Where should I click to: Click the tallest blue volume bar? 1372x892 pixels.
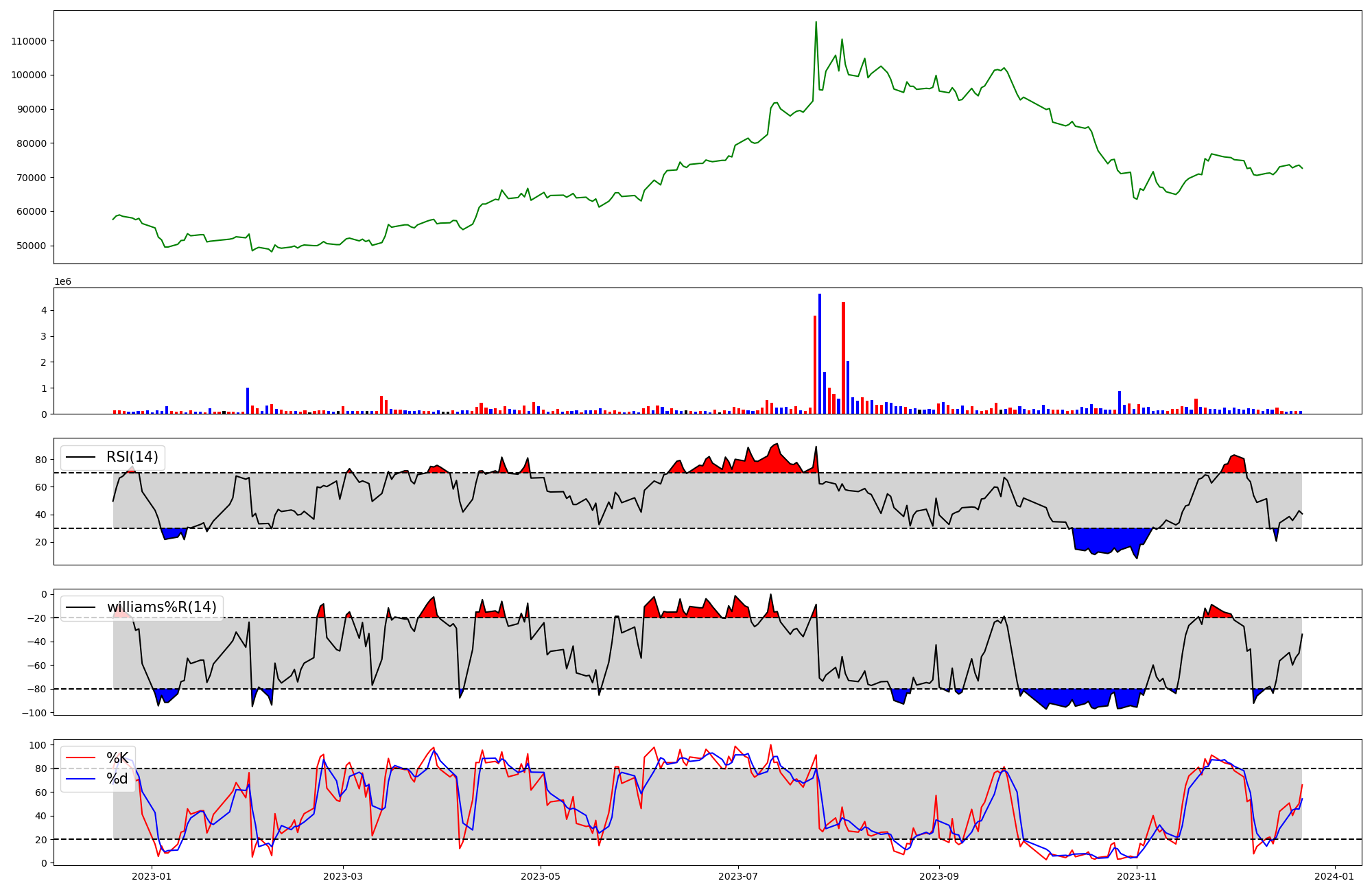(x=819, y=353)
